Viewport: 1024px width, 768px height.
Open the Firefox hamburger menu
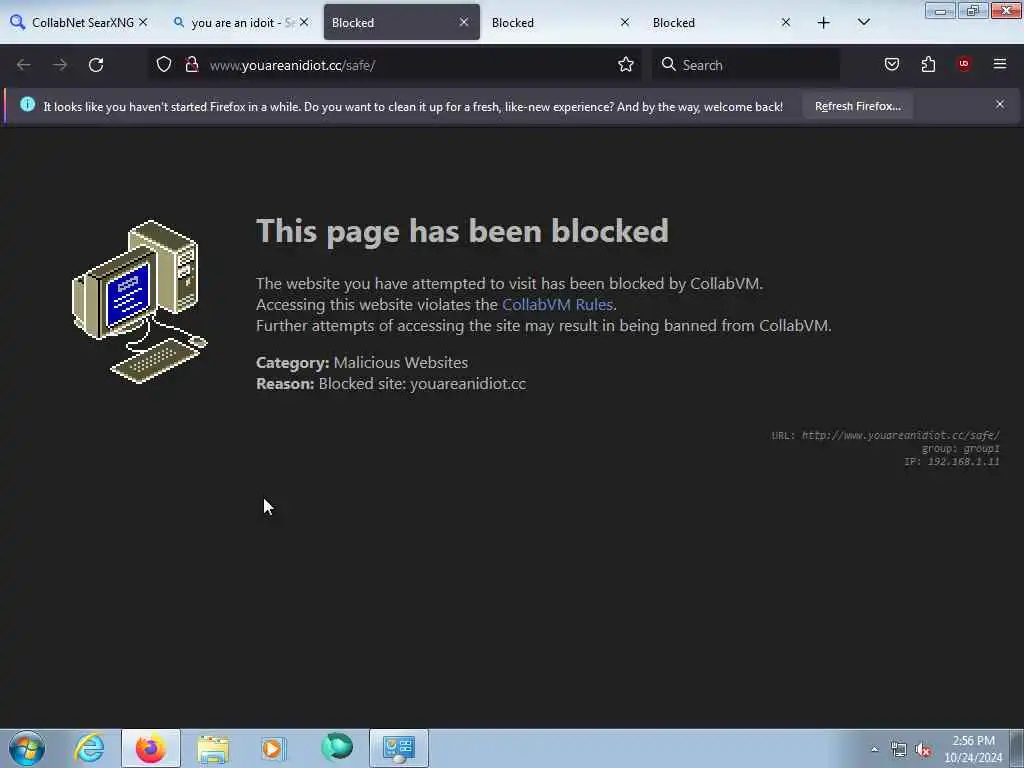[x=1000, y=64]
